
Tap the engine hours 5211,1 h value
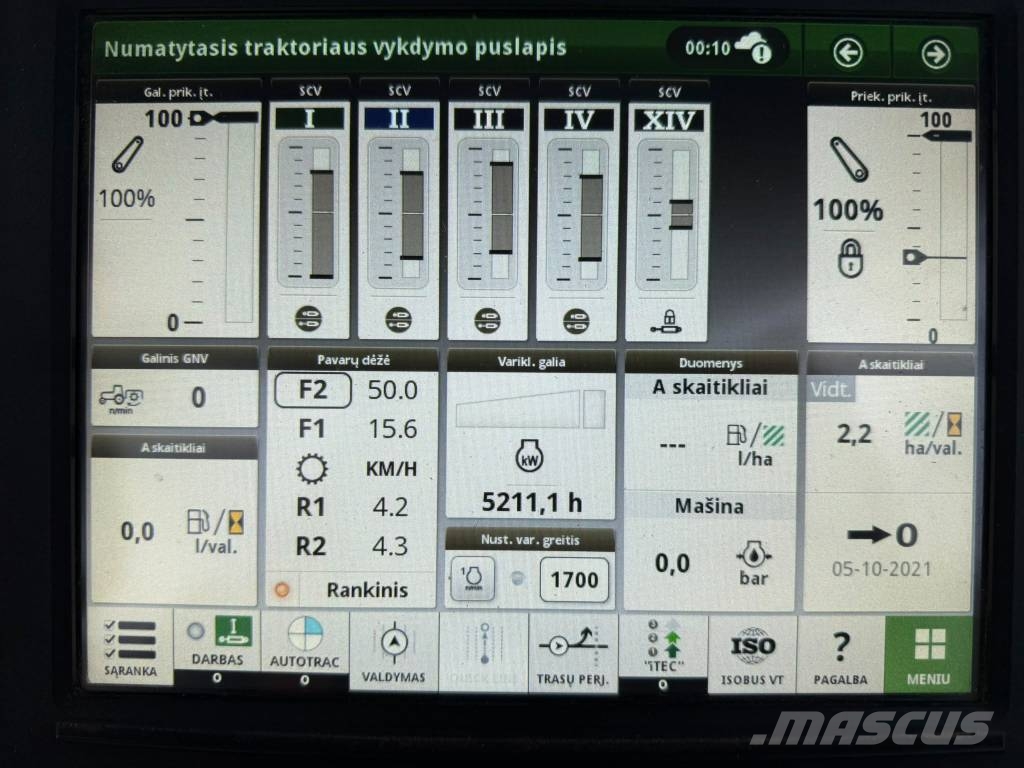click(x=532, y=502)
